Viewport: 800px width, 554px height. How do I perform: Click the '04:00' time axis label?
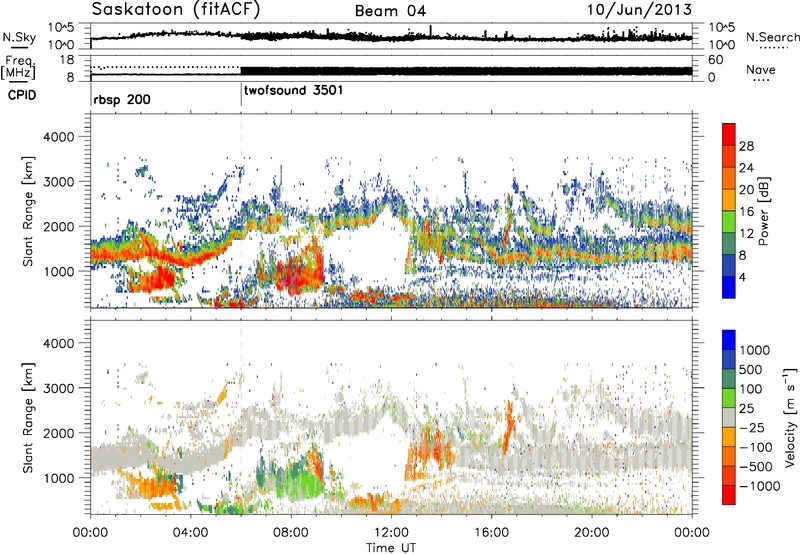coord(190,533)
